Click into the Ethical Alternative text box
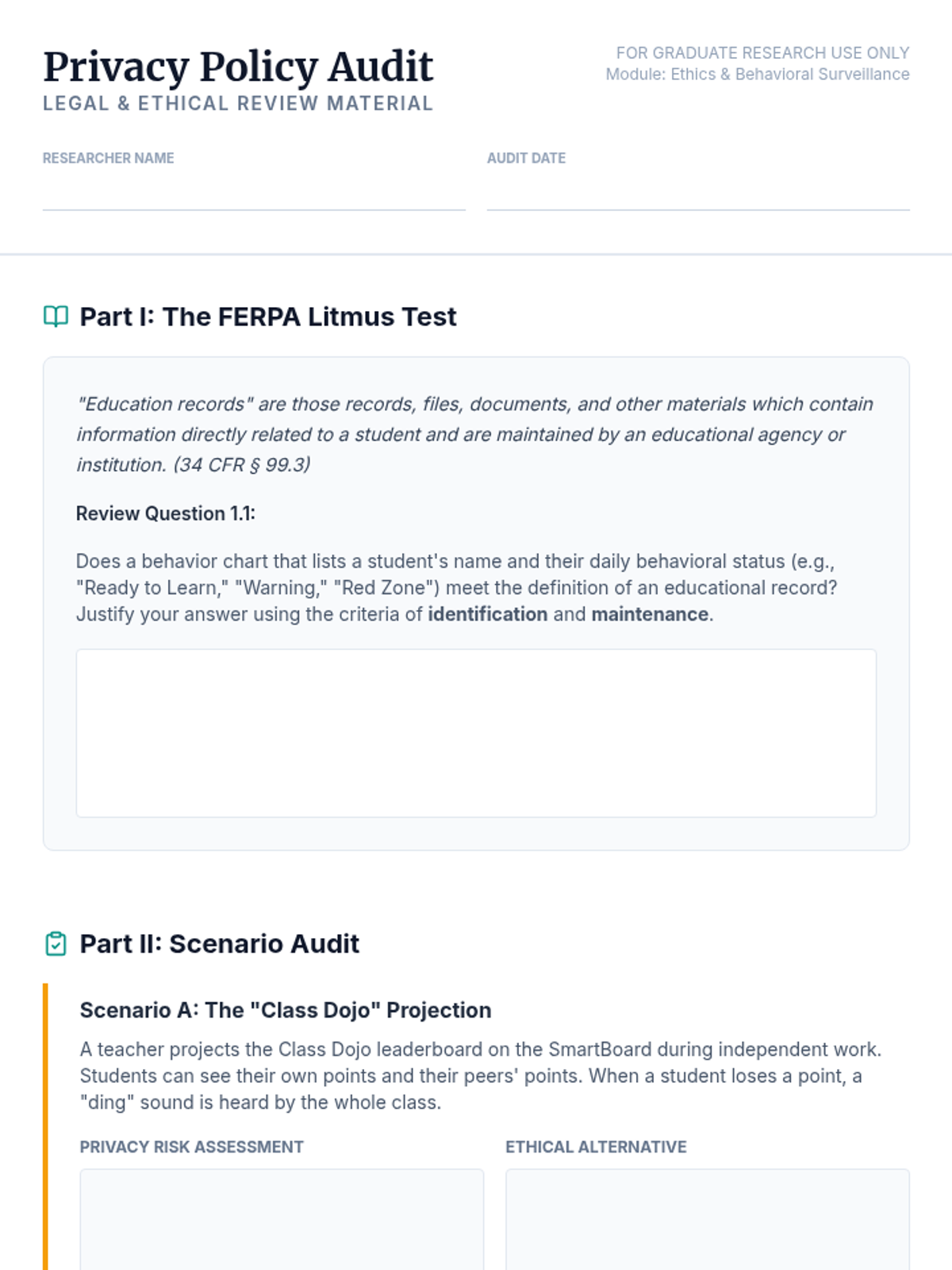 click(x=708, y=1218)
